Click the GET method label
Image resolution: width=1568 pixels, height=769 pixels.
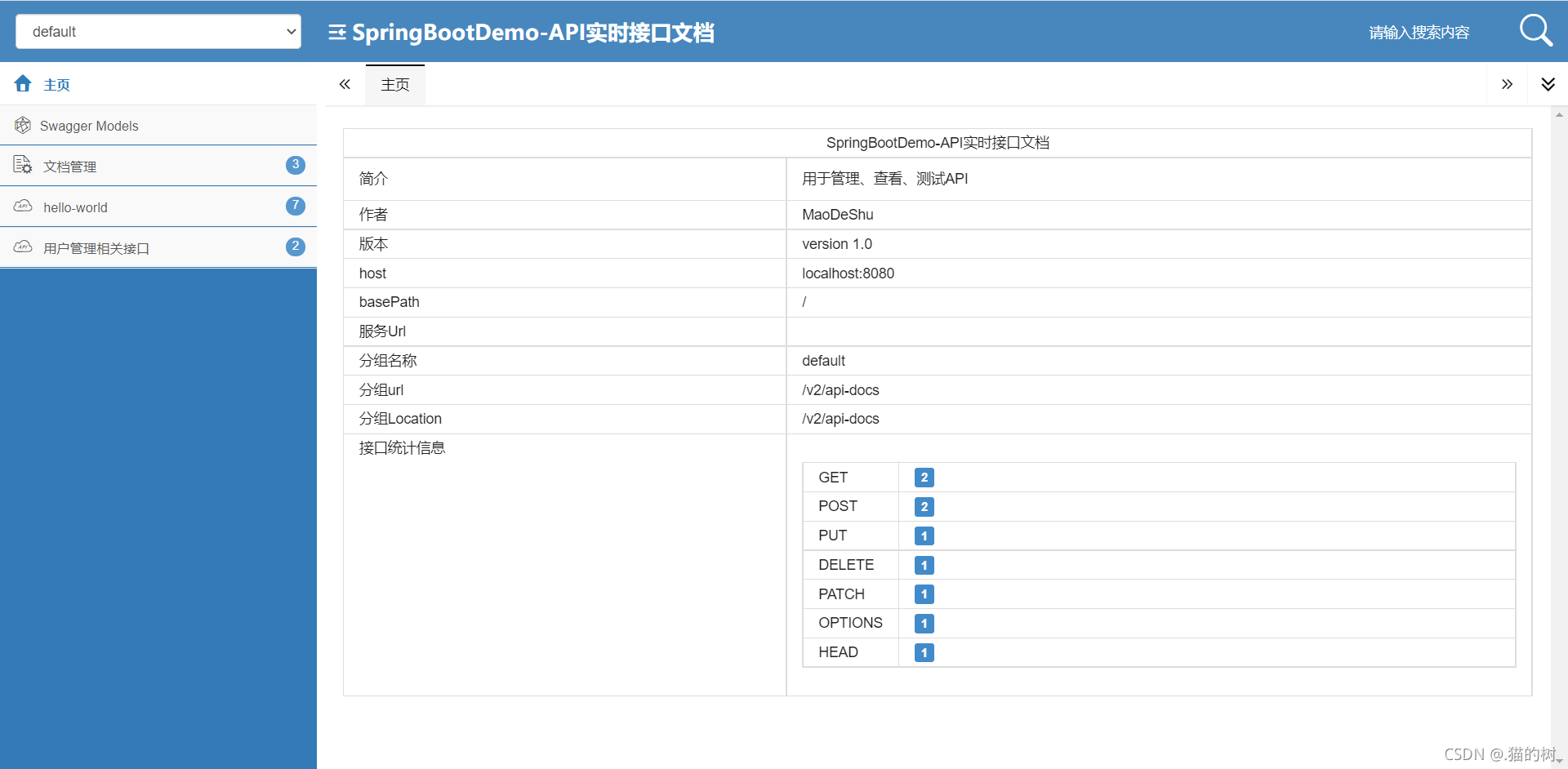point(833,478)
